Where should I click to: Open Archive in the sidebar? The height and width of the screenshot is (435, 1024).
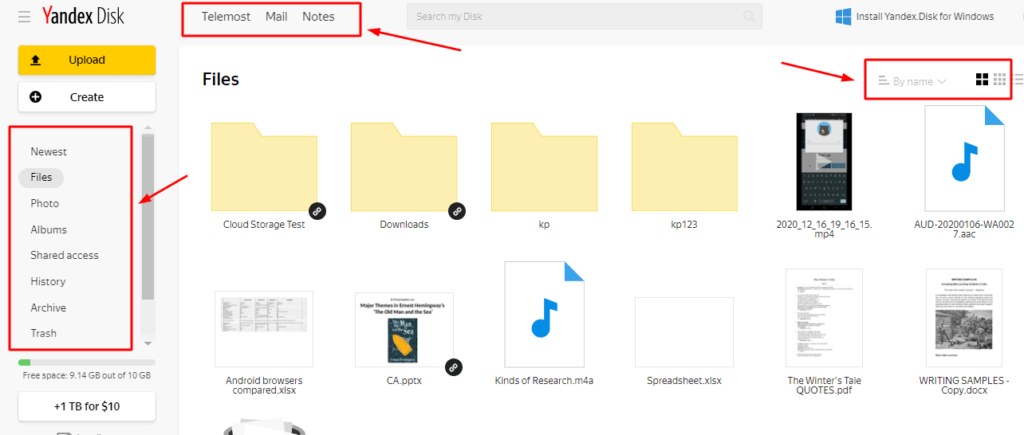pos(48,308)
